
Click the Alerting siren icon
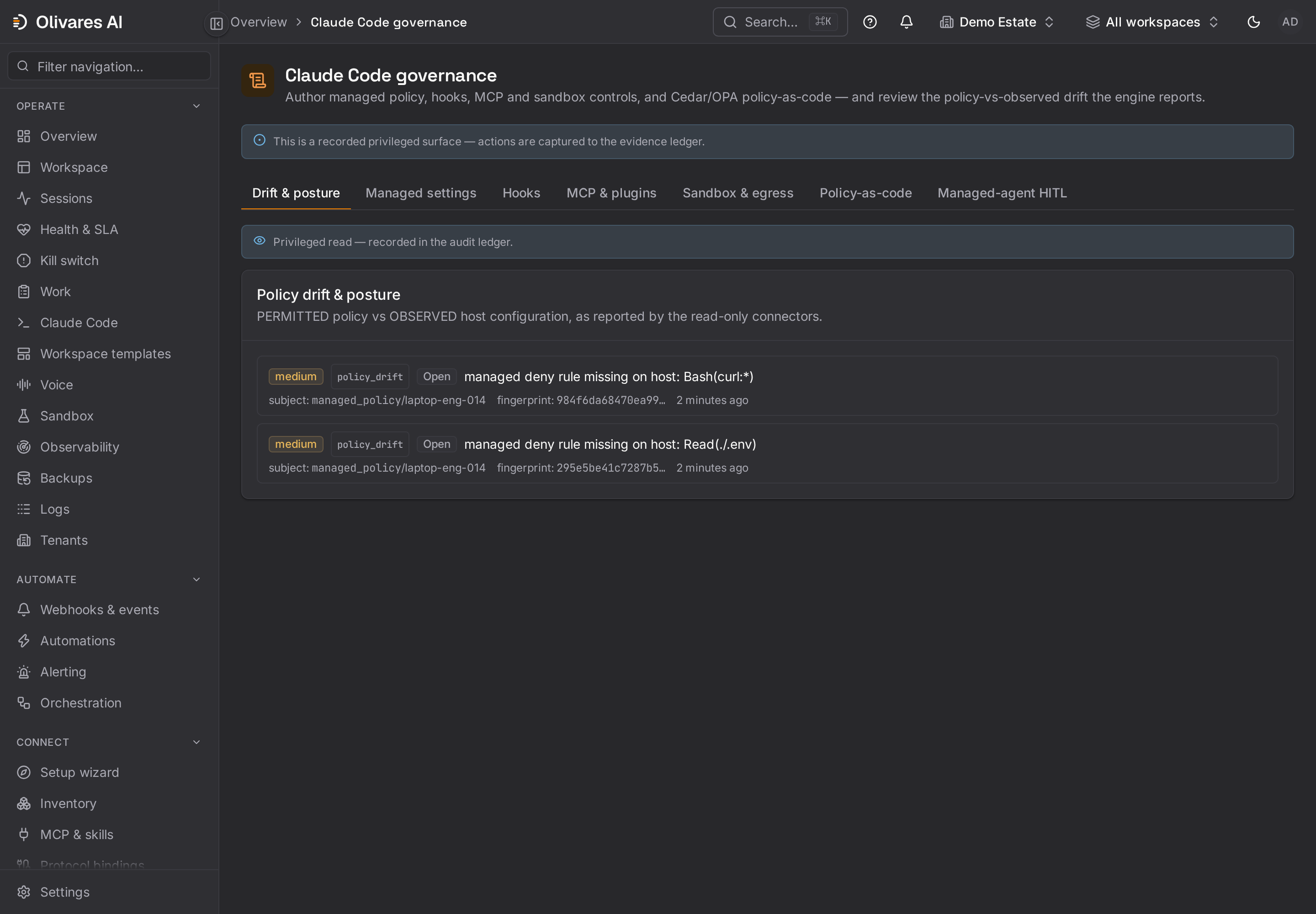[23, 672]
